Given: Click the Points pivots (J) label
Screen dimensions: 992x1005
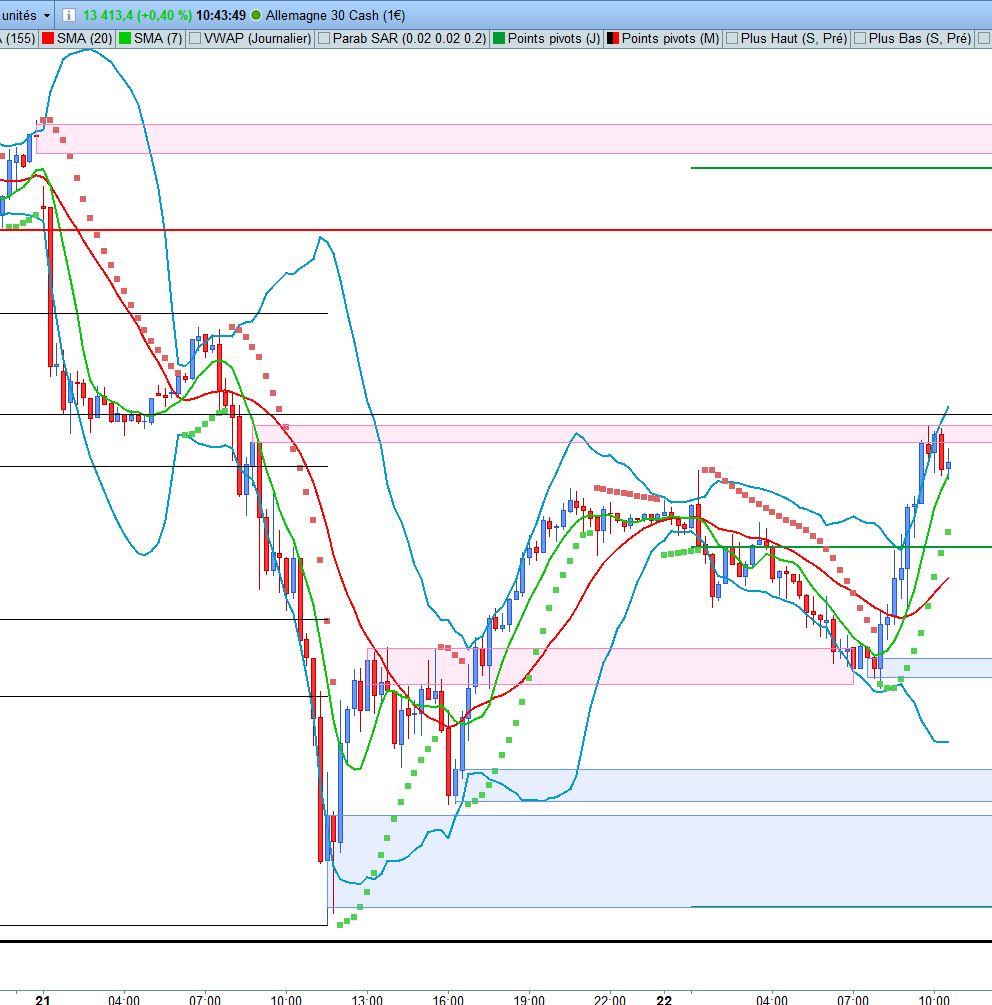Looking at the screenshot, I should (x=554, y=38).
